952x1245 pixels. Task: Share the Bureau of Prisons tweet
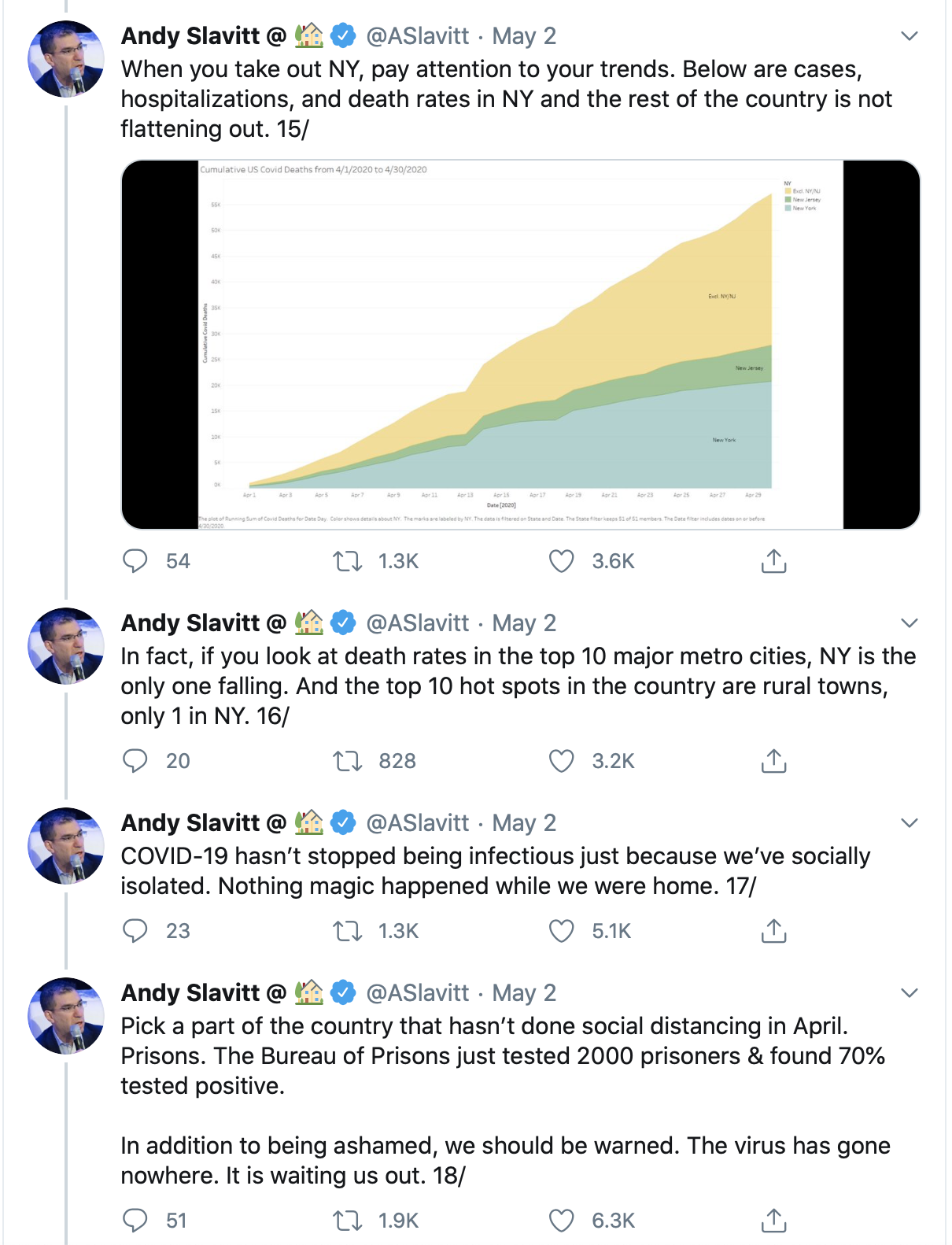[x=773, y=1221]
